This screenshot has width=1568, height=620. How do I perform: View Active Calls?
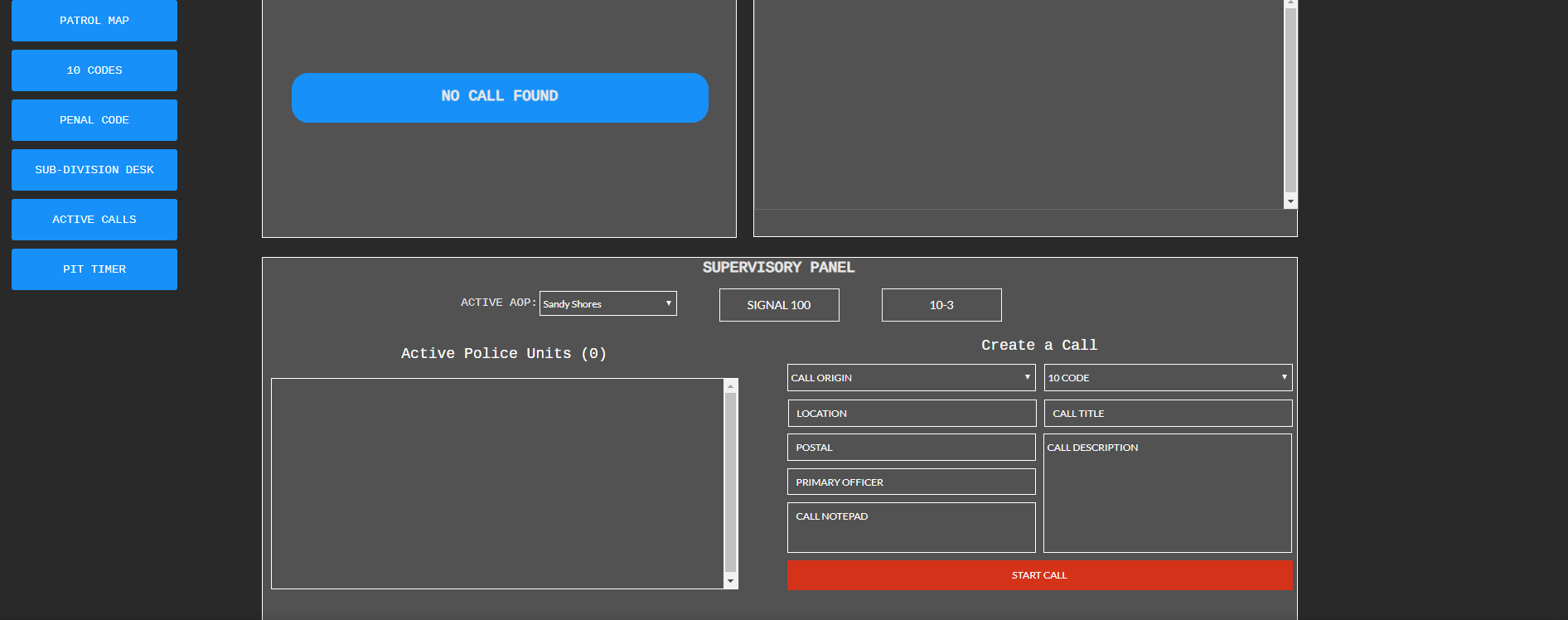point(94,220)
